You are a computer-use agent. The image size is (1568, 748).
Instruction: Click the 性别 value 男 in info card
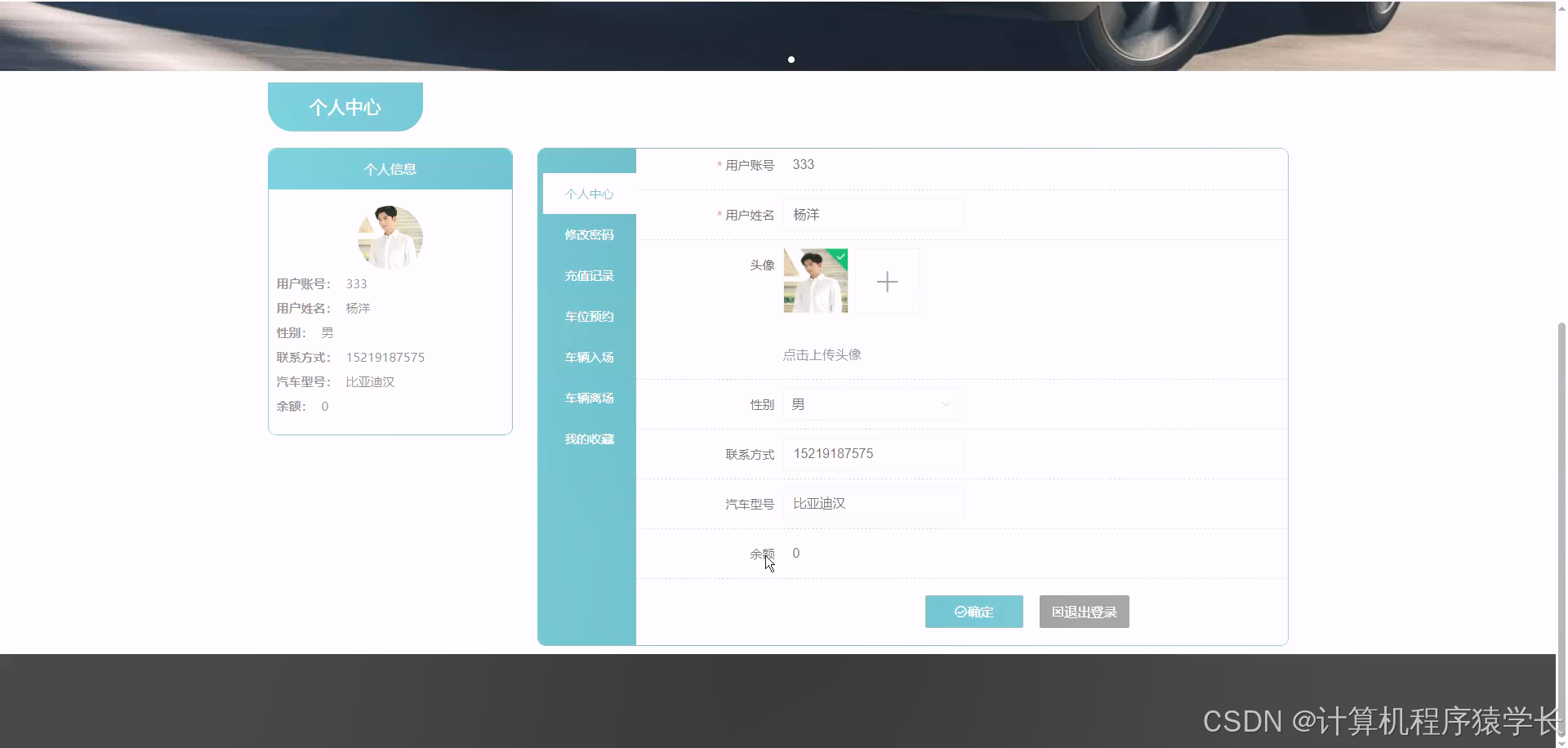click(x=327, y=333)
